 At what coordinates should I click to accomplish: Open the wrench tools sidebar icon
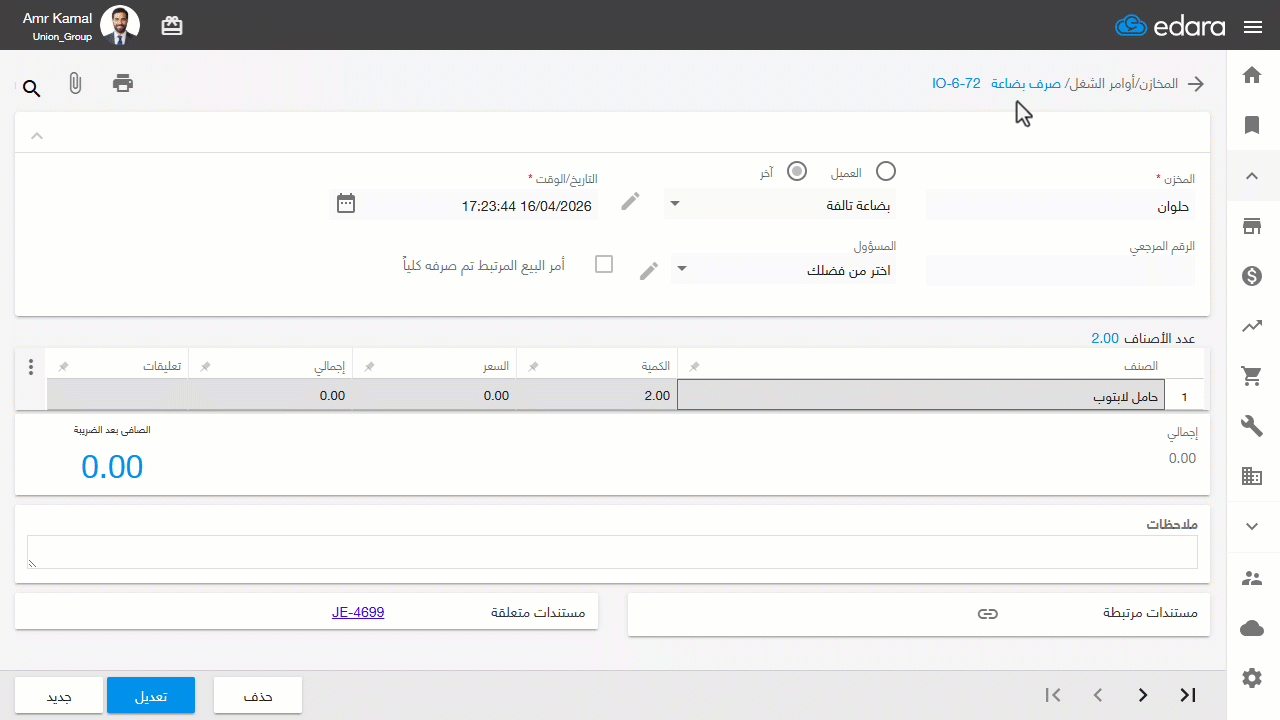click(x=1252, y=426)
